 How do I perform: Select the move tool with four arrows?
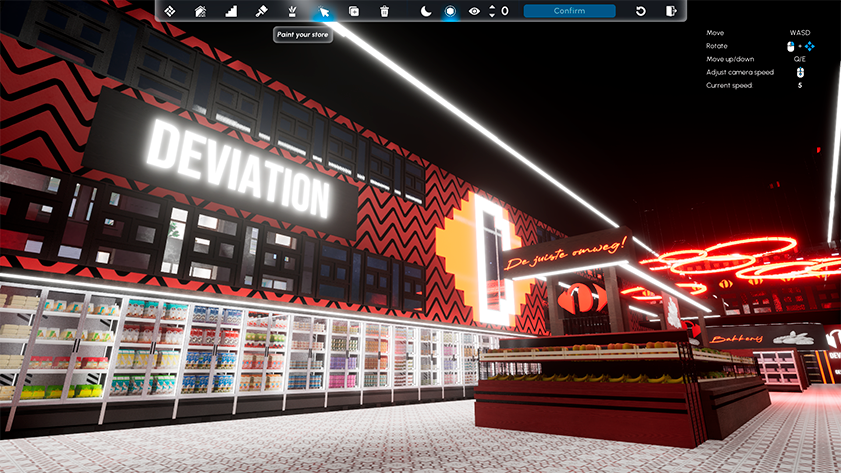[x=170, y=11]
